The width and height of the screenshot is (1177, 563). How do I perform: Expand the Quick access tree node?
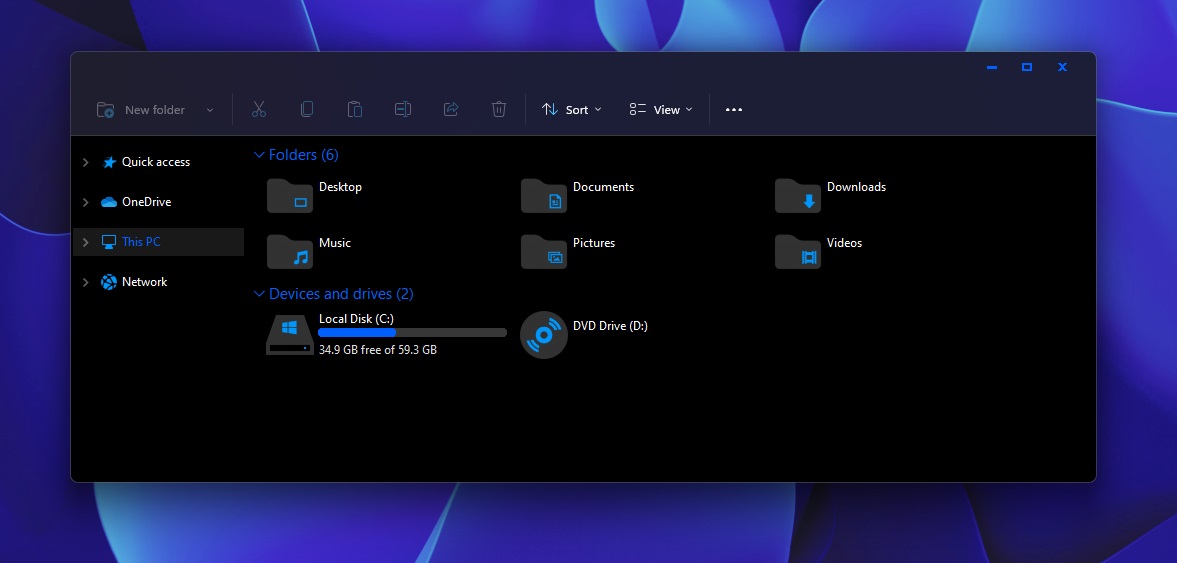click(86, 162)
